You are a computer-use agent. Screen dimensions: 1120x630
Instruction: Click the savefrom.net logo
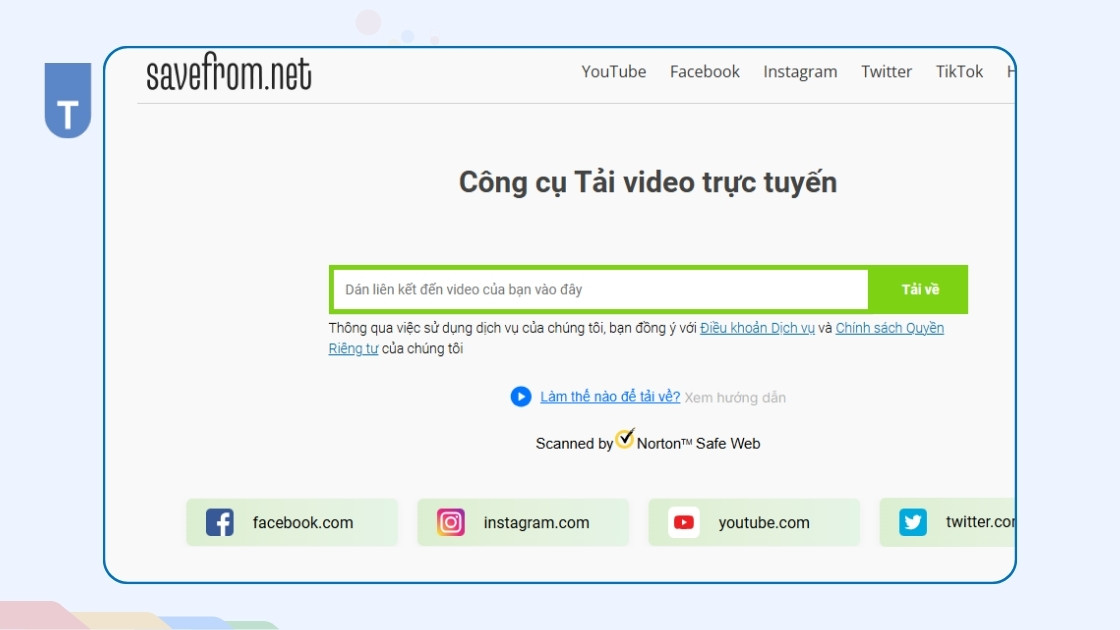click(229, 74)
